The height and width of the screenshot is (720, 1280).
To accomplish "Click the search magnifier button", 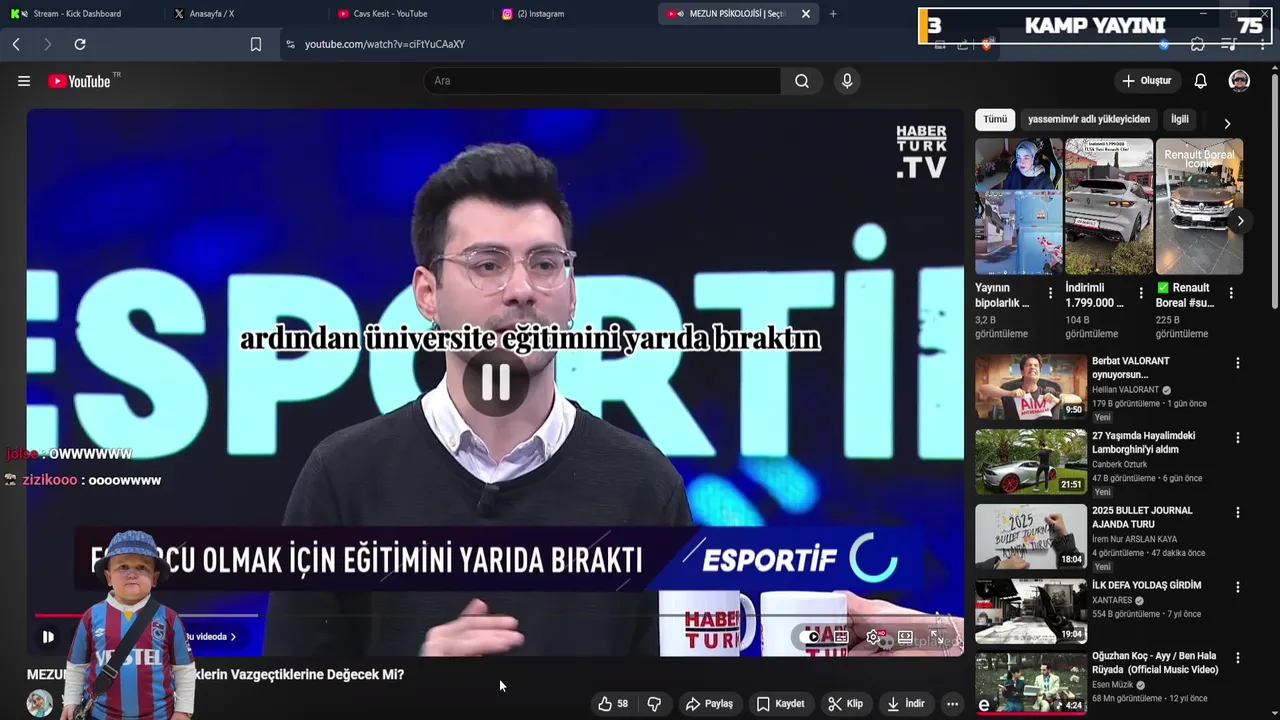I will [x=802, y=81].
